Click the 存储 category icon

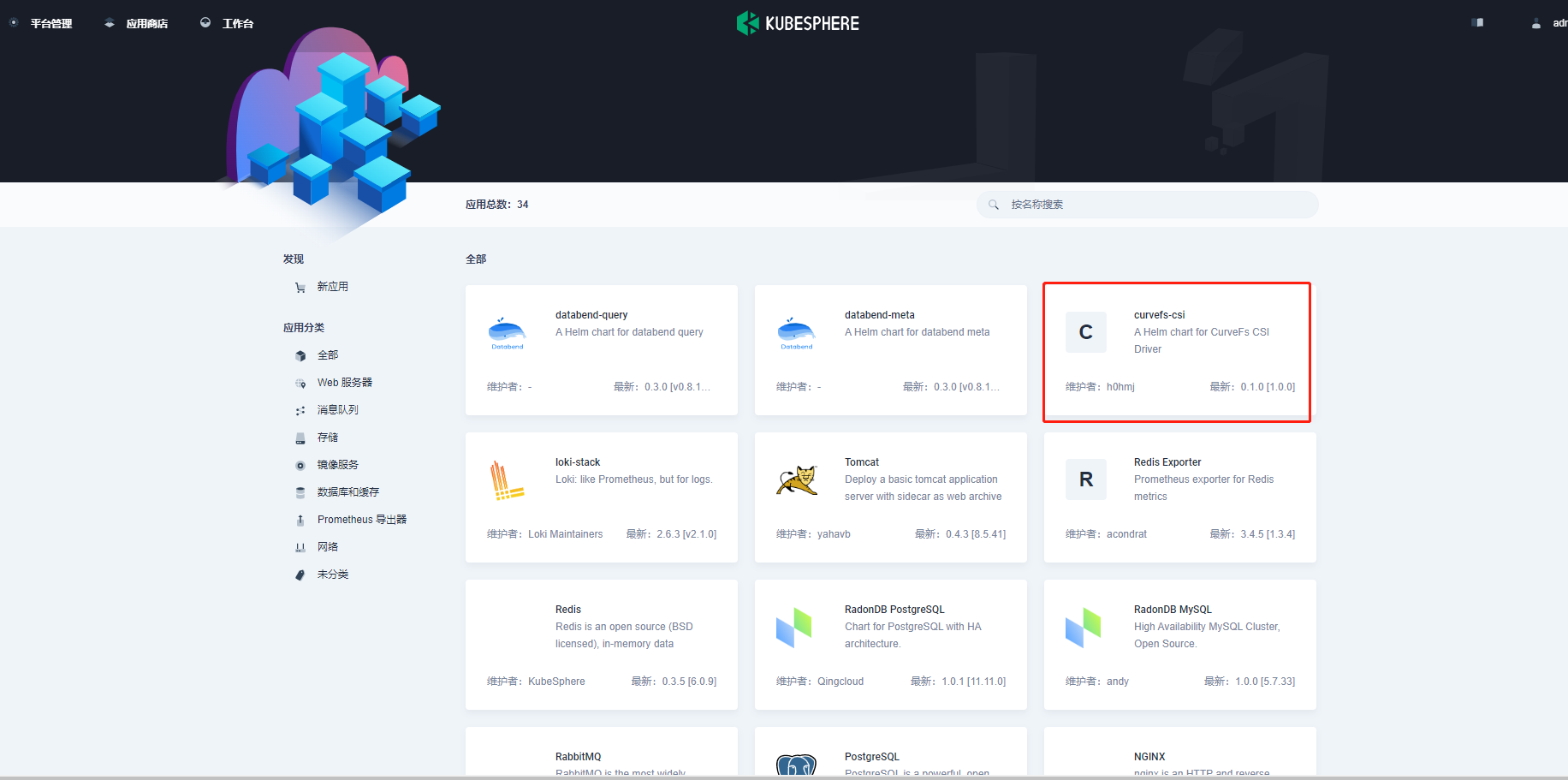tap(300, 438)
